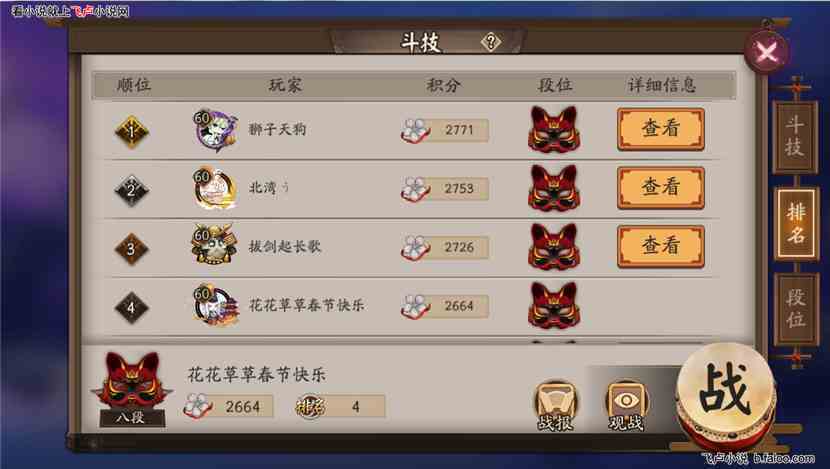Click 查看 for player 獅子天狗
The width and height of the screenshot is (830, 469).
pyautogui.click(x=661, y=129)
